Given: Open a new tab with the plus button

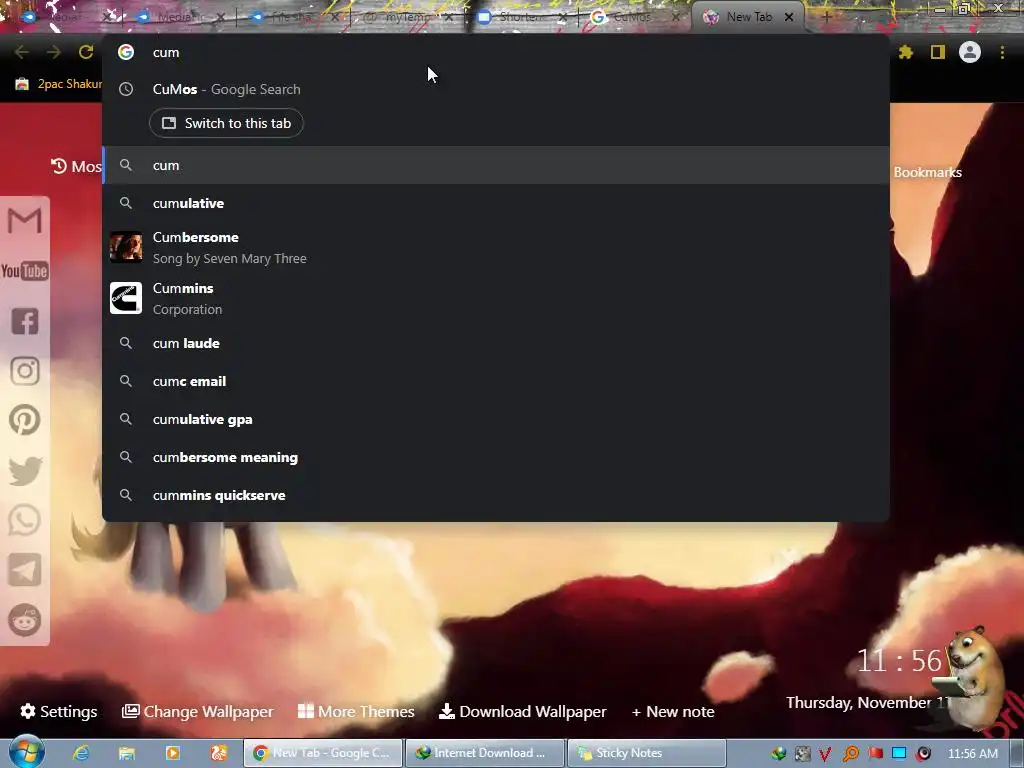Looking at the screenshot, I should [x=826, y=17].
